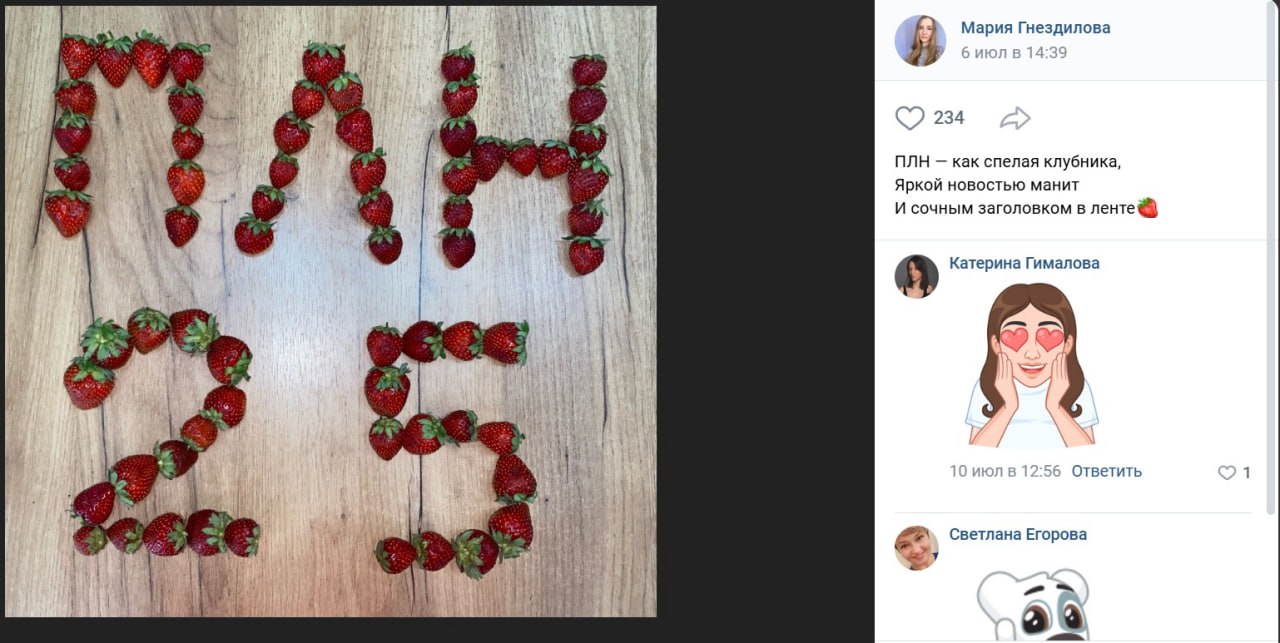Open post timestamp 6 июл в 14:39
This screenshot has width=1280, height=643.
click(1013, 53)
